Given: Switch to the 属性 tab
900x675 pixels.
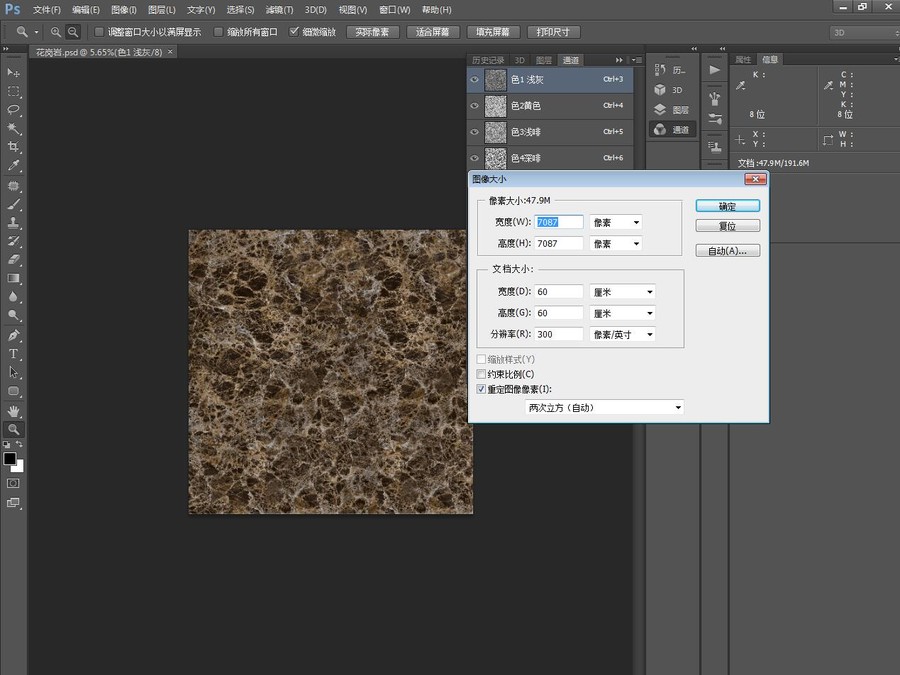Looking at the screenshot, I should pos(743,59).
